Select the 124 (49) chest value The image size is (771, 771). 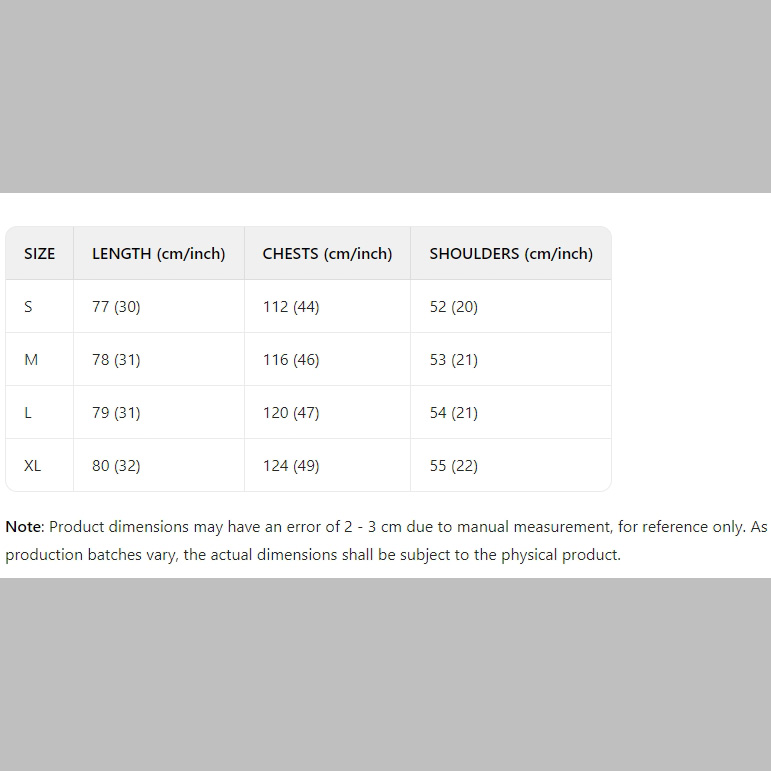point(291,466)
